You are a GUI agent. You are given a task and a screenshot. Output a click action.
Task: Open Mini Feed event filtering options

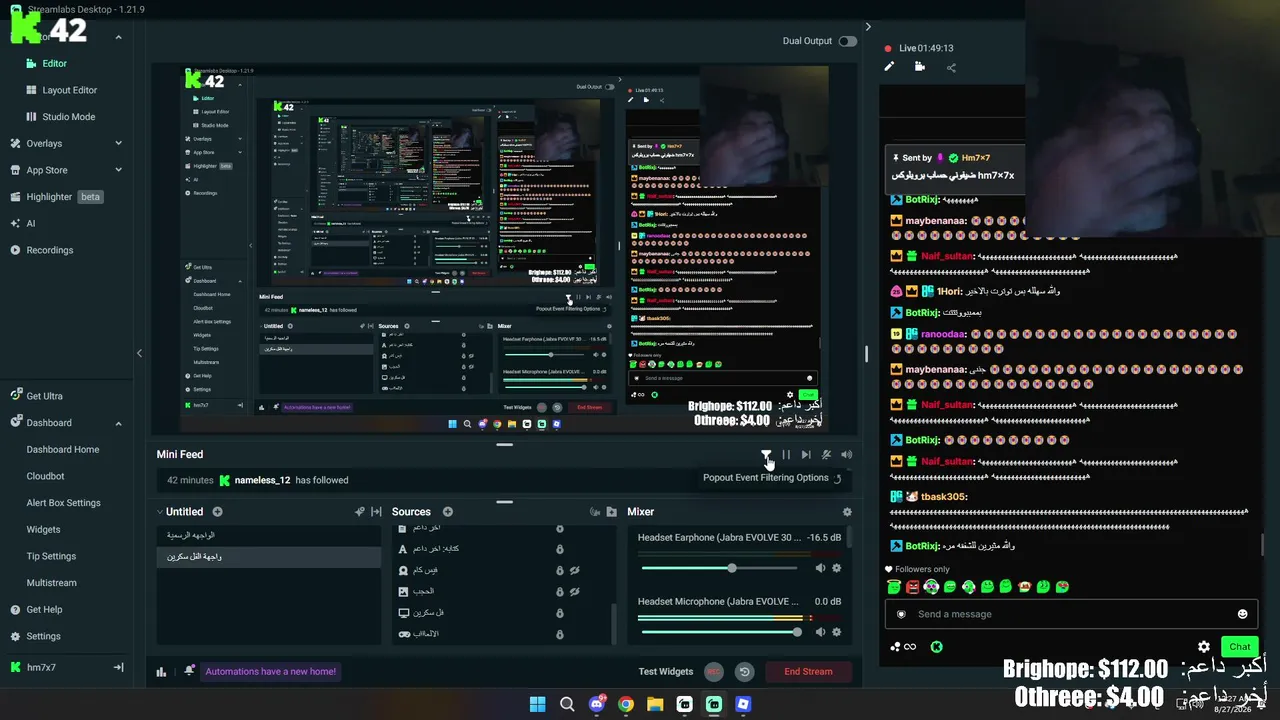tap(766, 454)
